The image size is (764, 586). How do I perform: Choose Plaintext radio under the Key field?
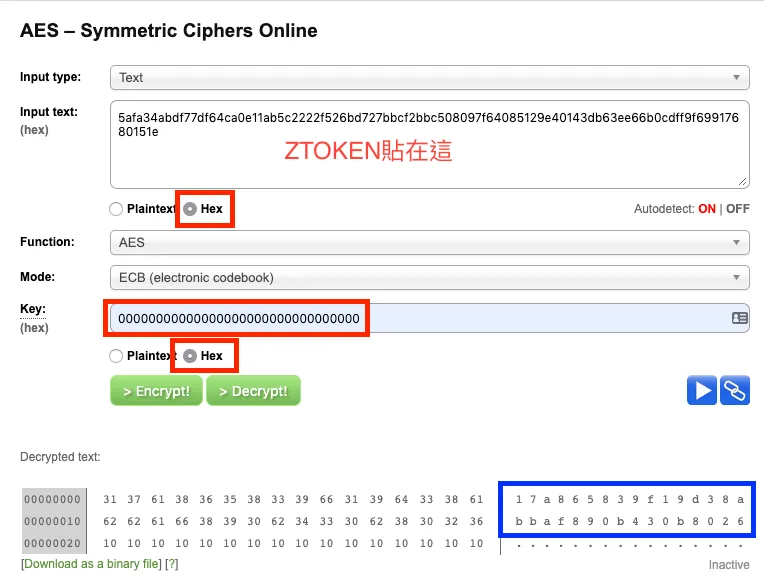tap(116, 355)
